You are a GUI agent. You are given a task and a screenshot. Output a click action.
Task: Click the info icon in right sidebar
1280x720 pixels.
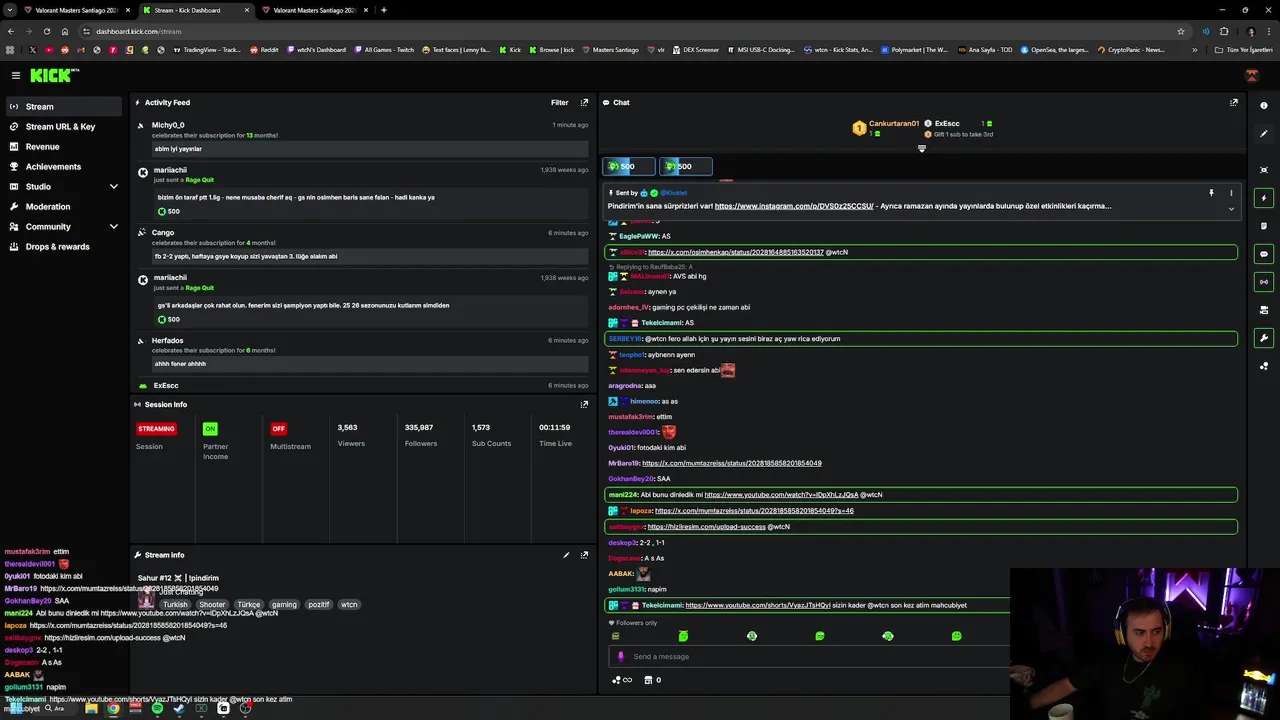[x=1264, y=106]
